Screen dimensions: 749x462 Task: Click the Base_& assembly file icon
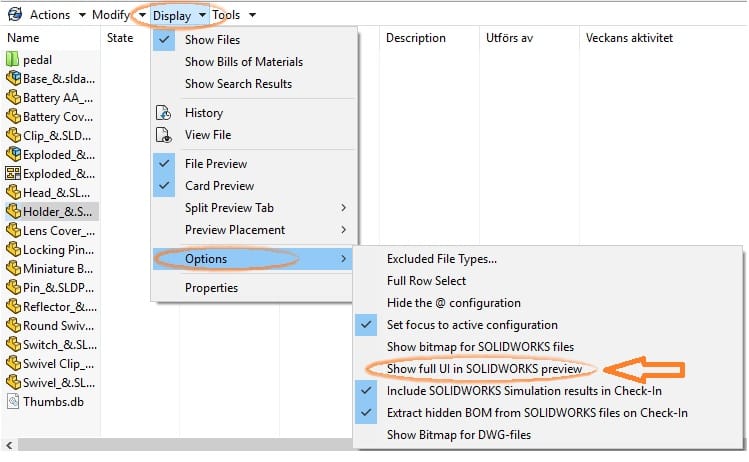click(13, 78)
